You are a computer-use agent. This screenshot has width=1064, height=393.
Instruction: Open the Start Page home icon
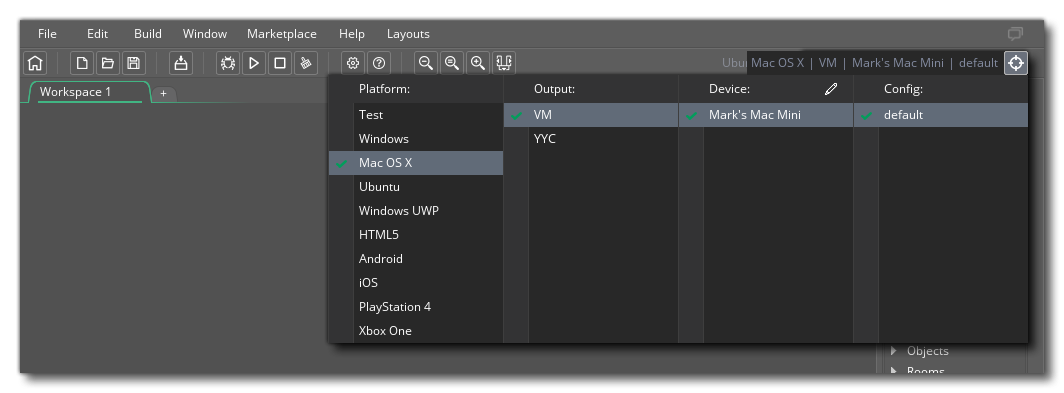pos(35,63)
